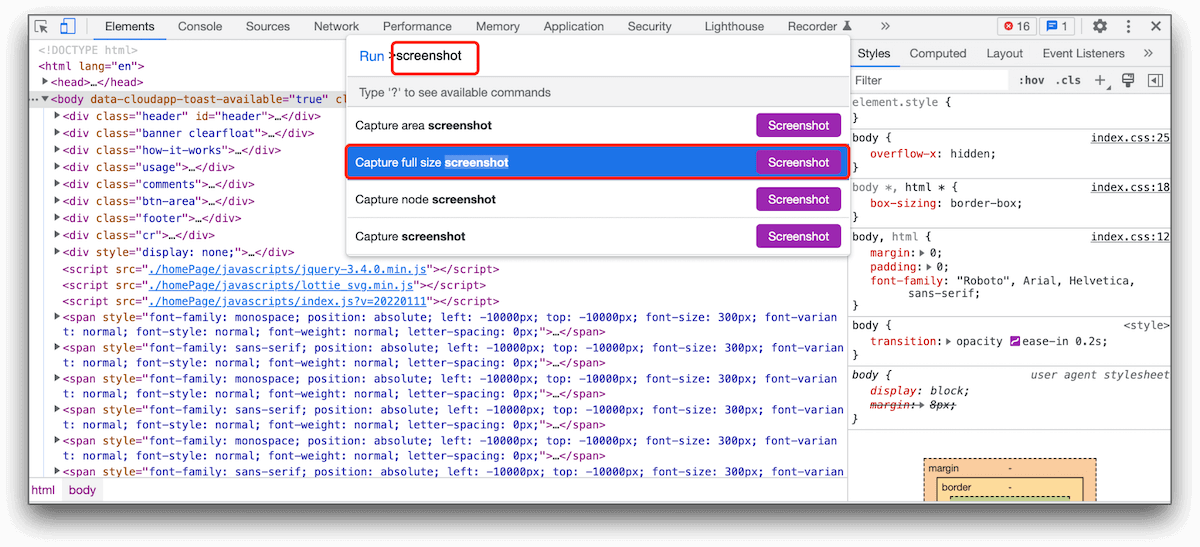
Task: Expand the div class usage node
Action: point(57,167)
